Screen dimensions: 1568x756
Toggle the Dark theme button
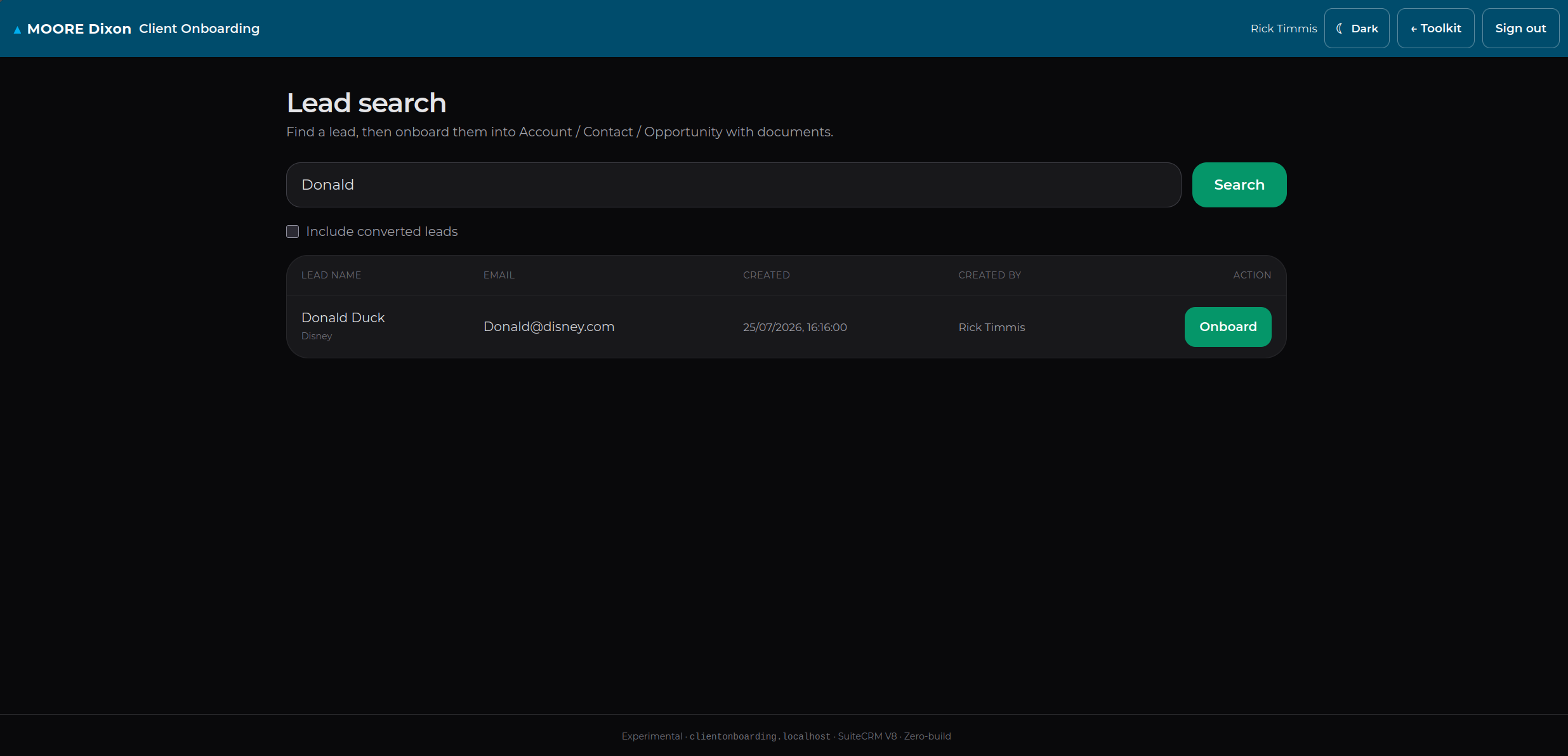point(1357,29)
